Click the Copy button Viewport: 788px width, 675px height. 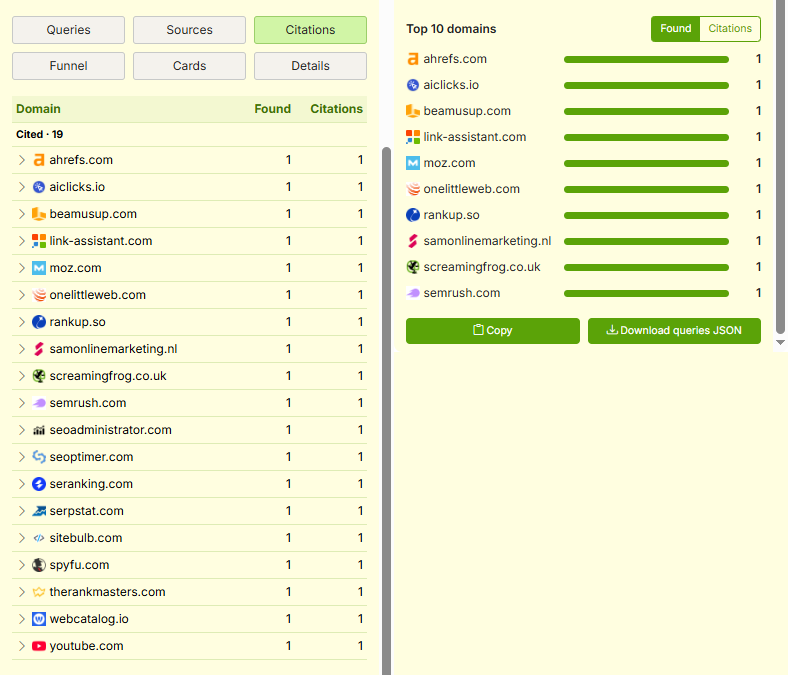point(492,331)
